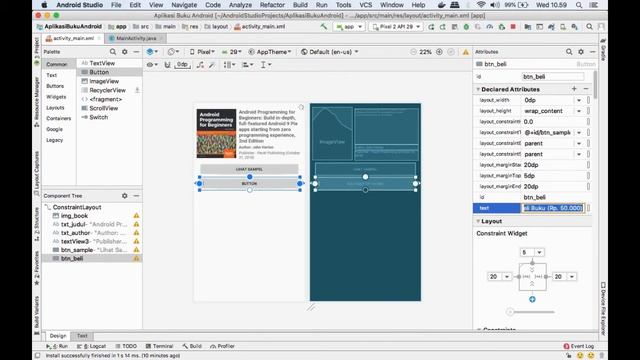
Task: Open the guidelines dropdown
Action: [266, 65]
